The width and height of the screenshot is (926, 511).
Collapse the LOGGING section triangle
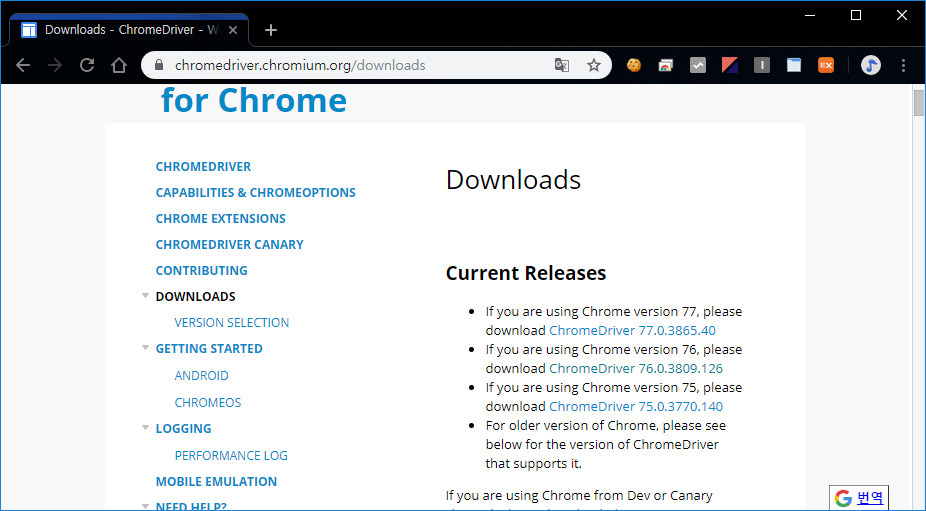(x=145, y=427)
